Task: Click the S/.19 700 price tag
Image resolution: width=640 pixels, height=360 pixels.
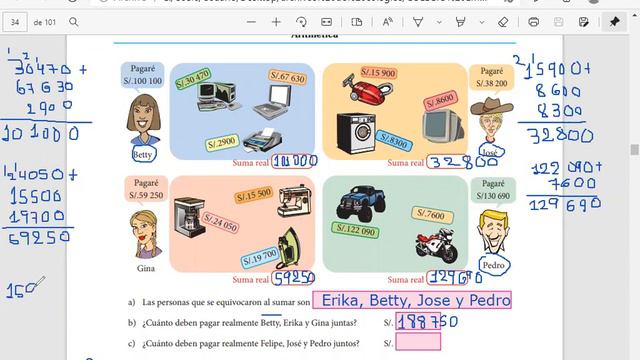Action: coord(260,258)
